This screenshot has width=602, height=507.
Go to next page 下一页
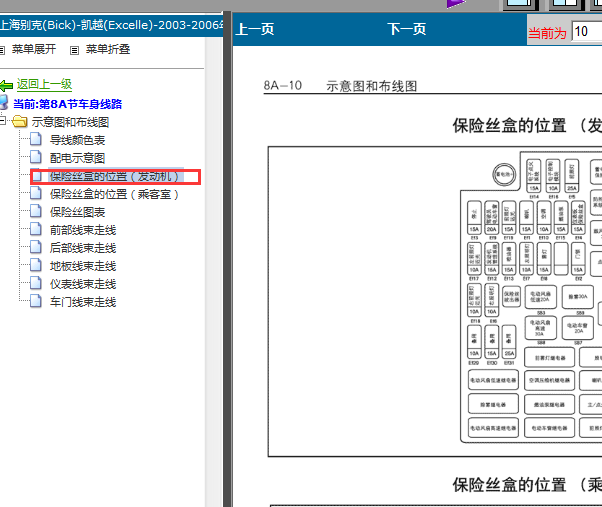(x=407, y=29)
